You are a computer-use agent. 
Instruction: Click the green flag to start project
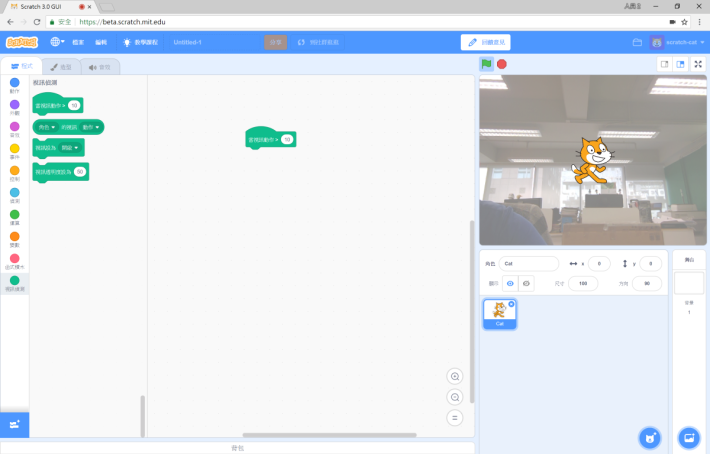tap(486, 64)
